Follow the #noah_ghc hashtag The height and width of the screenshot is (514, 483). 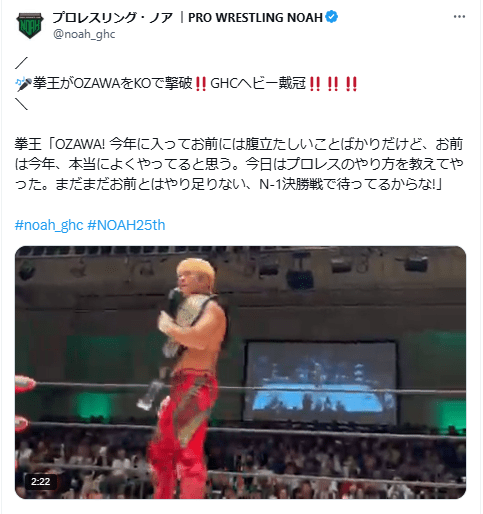pos(49,225)
